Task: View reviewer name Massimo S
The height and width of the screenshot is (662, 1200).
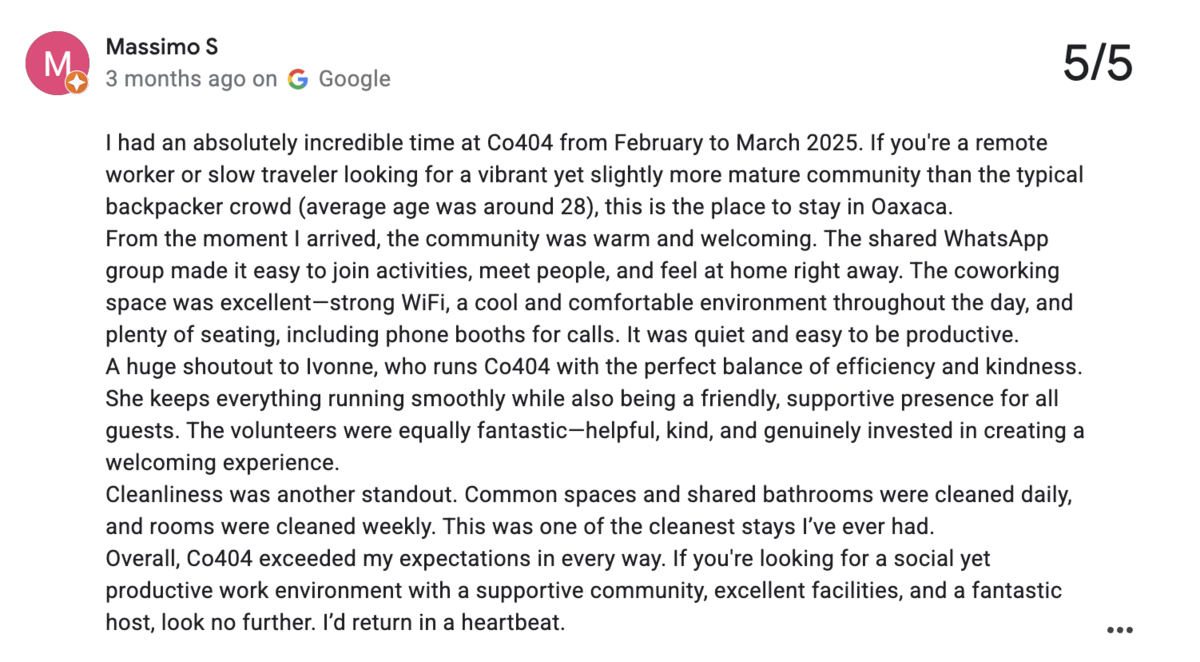Action: point(161,47)
